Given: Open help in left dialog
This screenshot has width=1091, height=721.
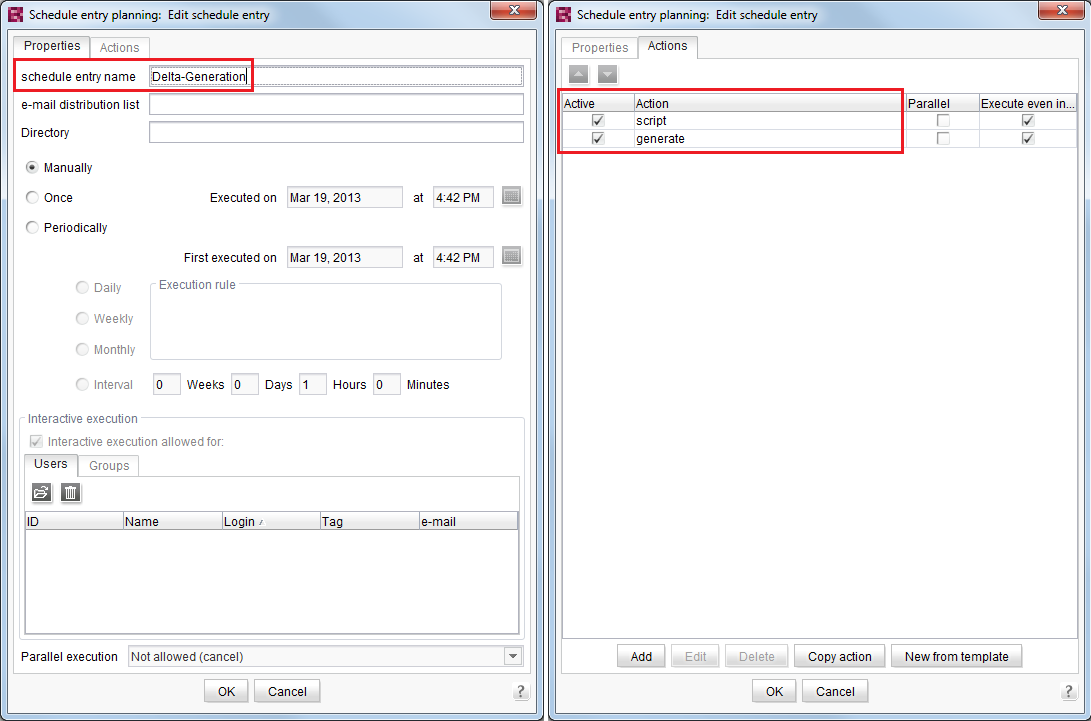Looking at the screenshot, I should pyautogui.click(x=520, y=691).
